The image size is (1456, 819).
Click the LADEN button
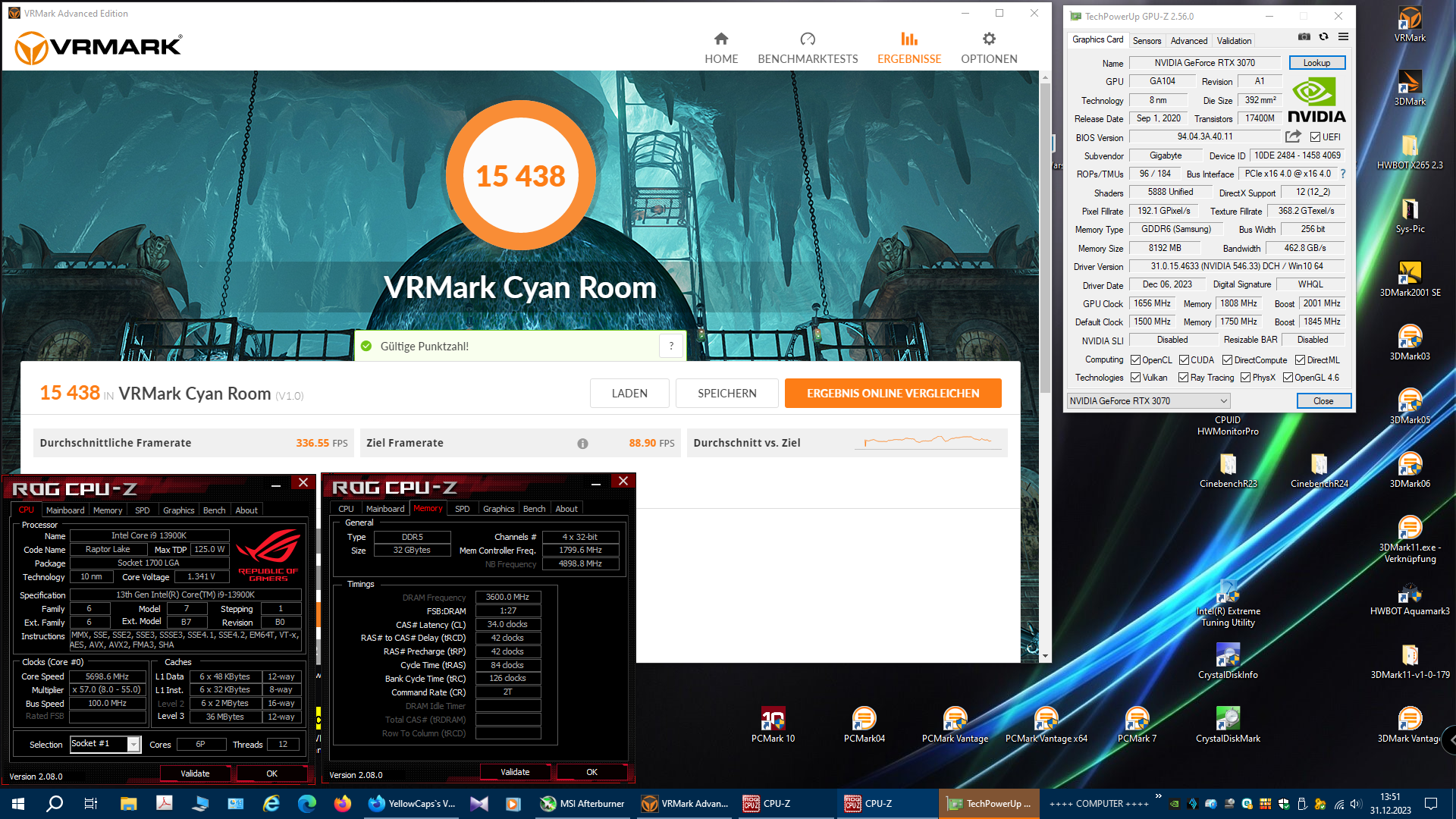(x=629, y=393)
